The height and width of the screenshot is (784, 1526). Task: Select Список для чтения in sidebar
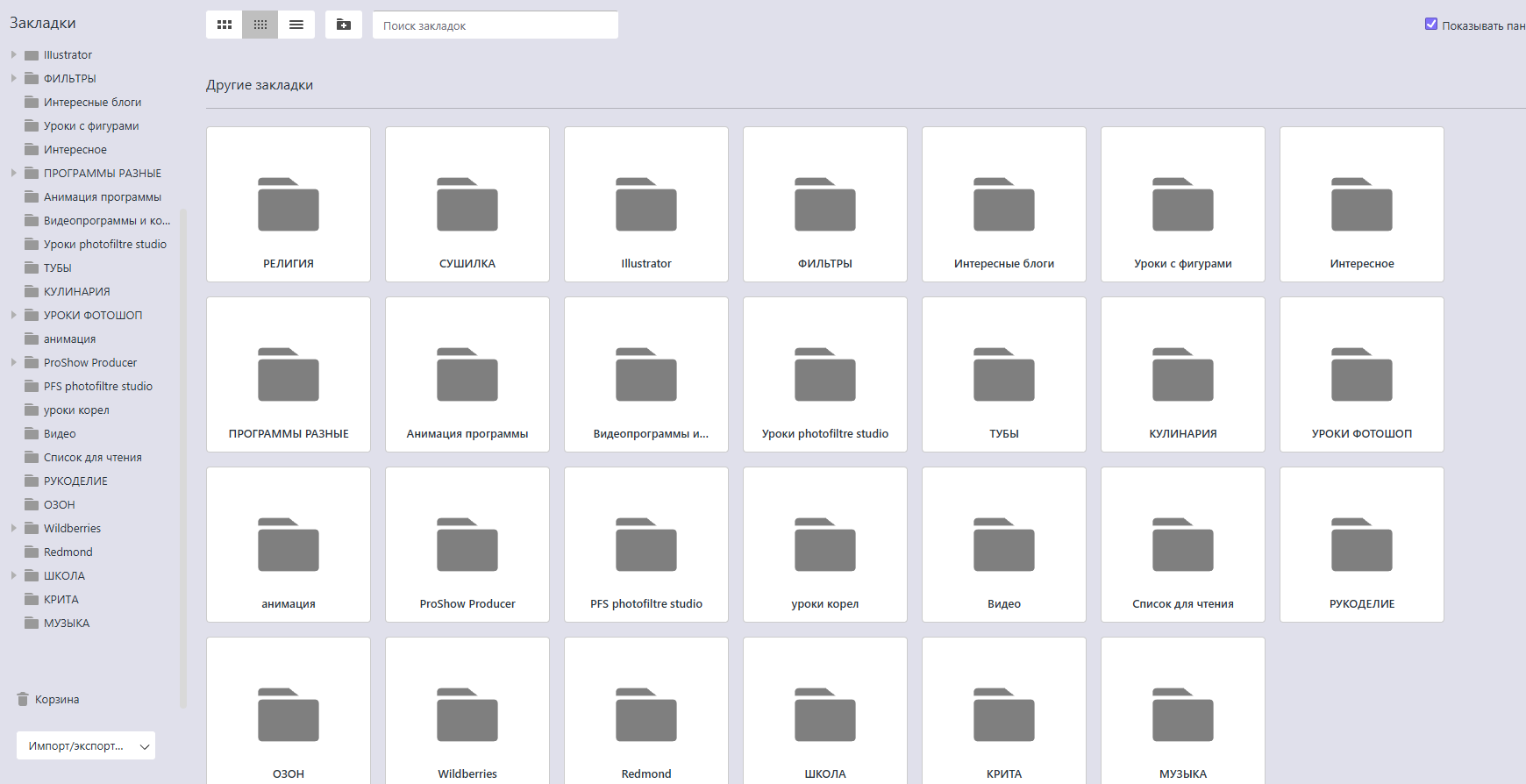[92, 457]
